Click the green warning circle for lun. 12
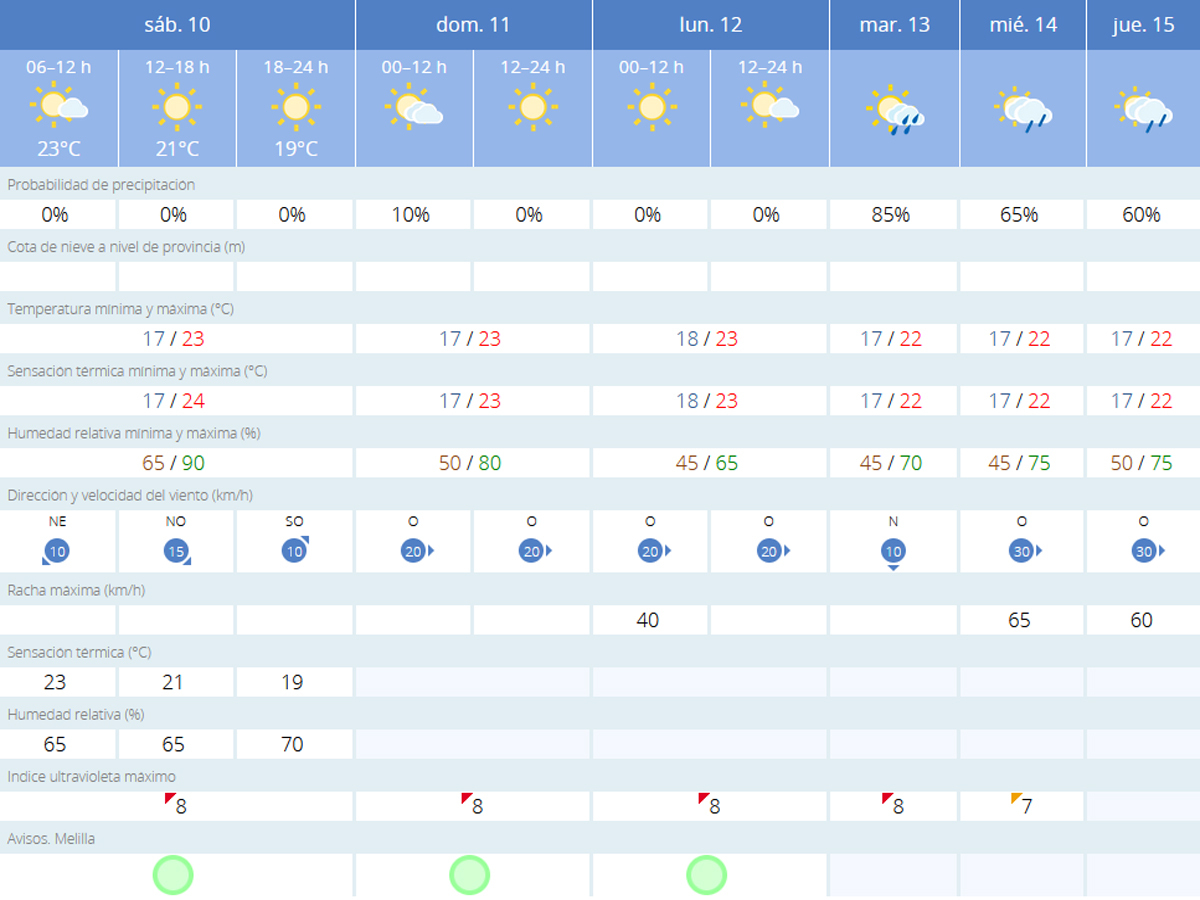This screenshot has width=1200, height=900. (x=706, y=875)
